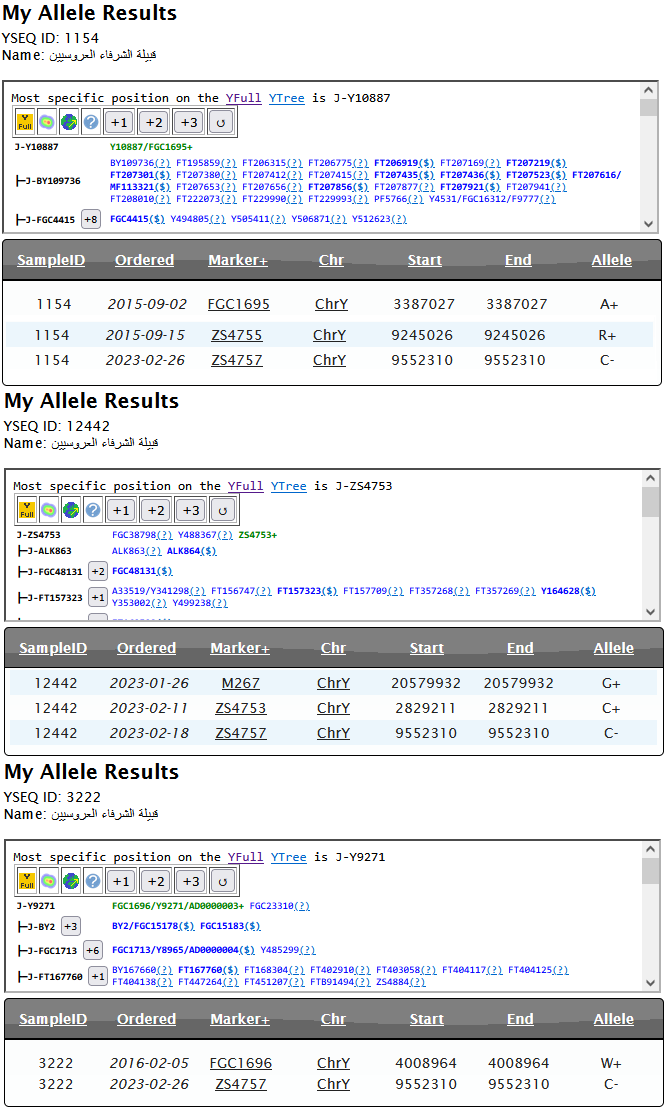This screenshot has width=667, height=1112.
Task: Expand the +1 subclade under J-FT167760
Action: (x=98, y=977)
